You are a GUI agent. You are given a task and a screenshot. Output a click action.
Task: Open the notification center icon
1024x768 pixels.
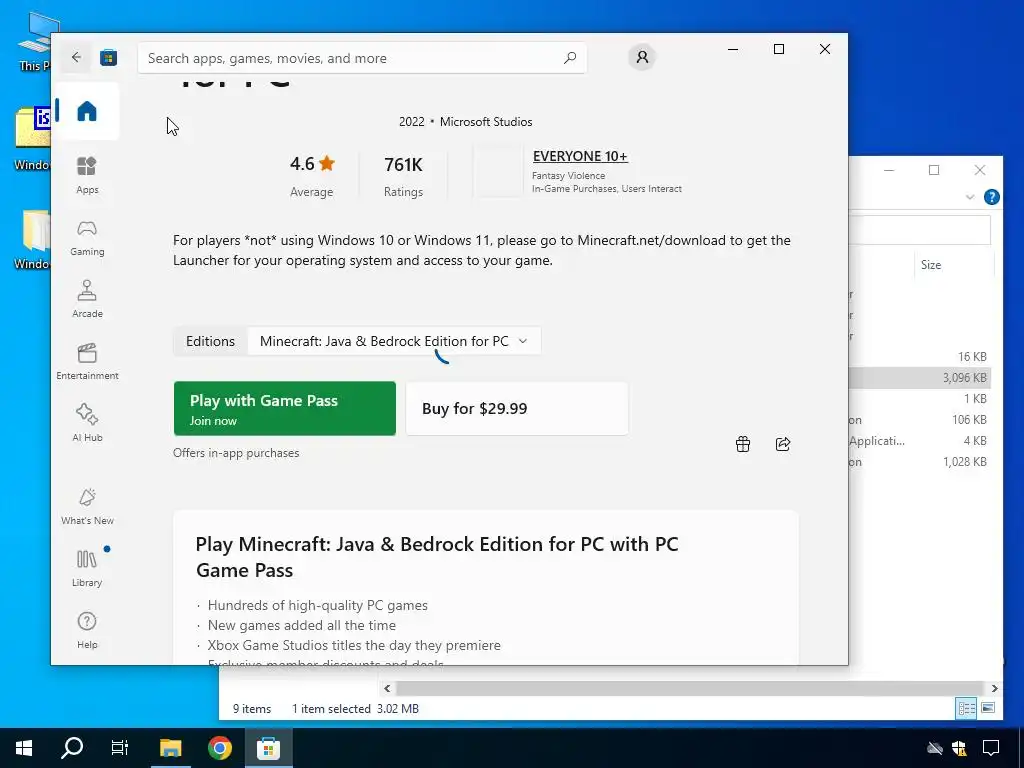pos(991,748)
